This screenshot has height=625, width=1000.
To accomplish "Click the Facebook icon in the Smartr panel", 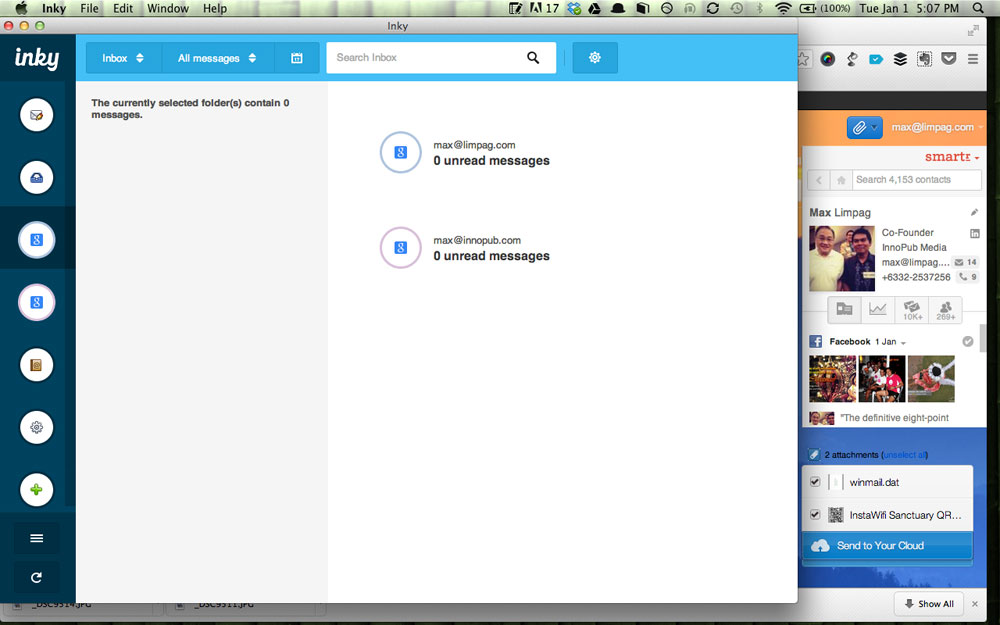I will (x=816, y=342).
